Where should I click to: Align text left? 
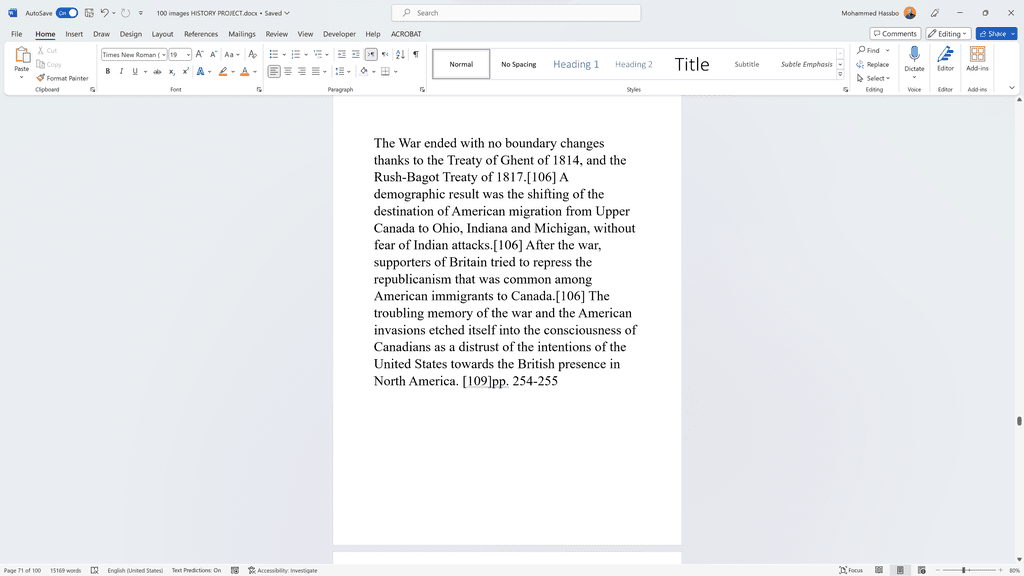(x=274, y=72)
